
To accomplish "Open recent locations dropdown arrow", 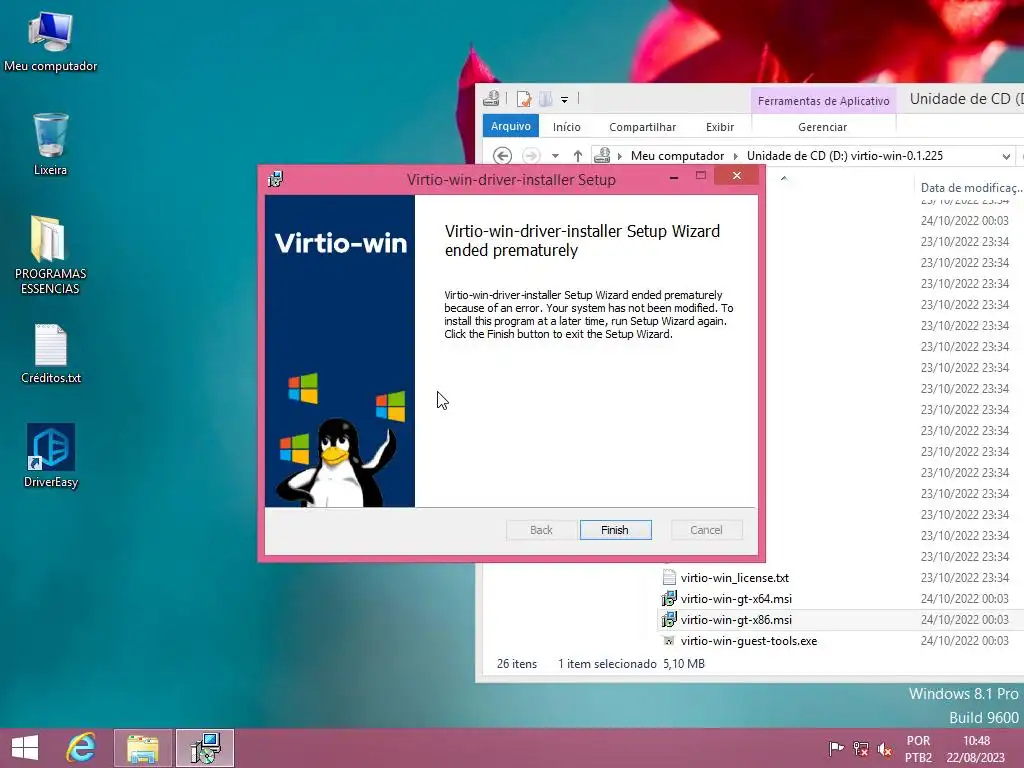I will (x=555, y=156).
